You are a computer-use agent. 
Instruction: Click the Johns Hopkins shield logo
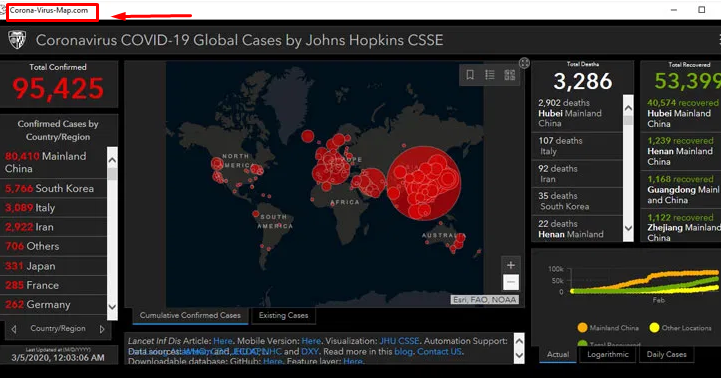17,40
